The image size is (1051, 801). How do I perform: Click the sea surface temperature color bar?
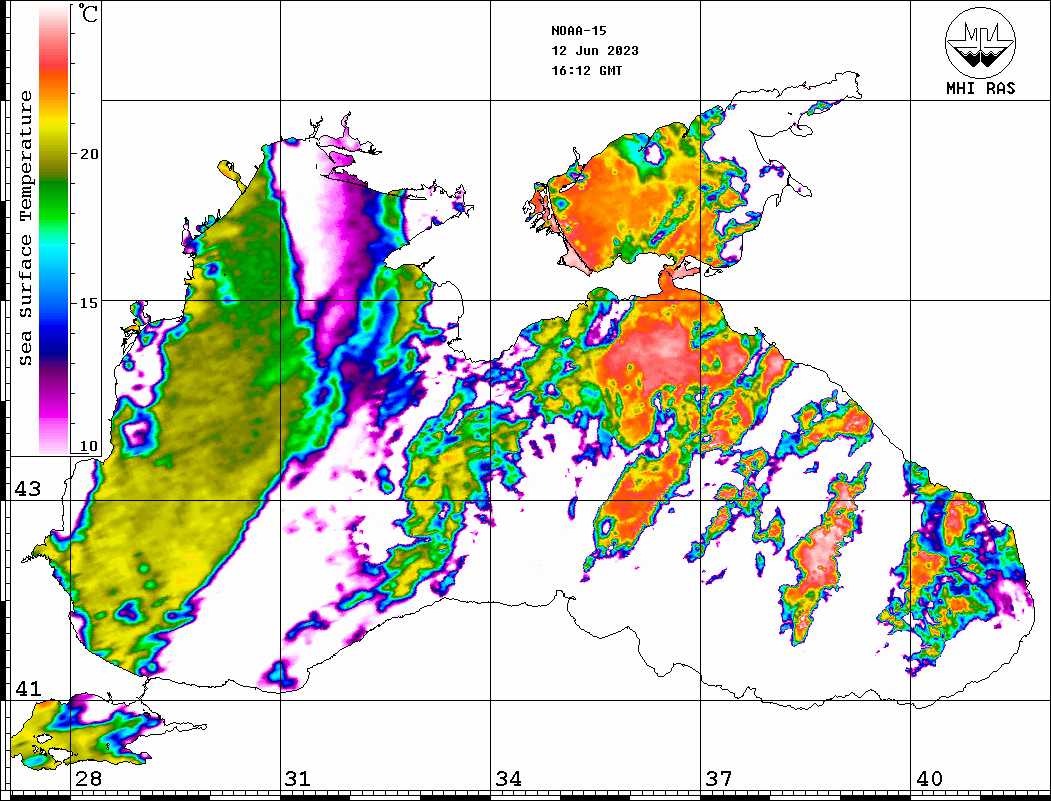coord(54,230)
